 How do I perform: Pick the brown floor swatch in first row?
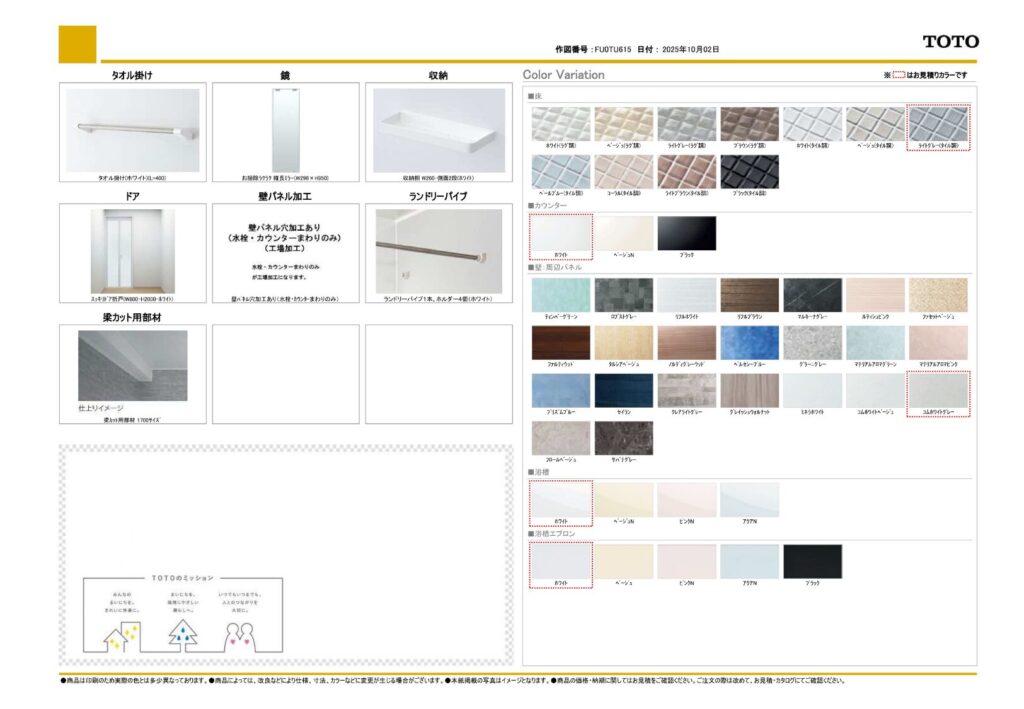point(749,124)
